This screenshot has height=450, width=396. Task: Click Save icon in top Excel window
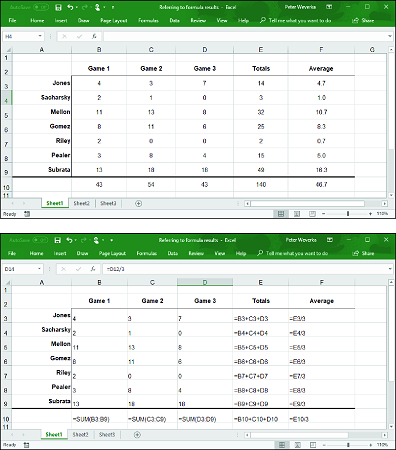coord(58,7)
